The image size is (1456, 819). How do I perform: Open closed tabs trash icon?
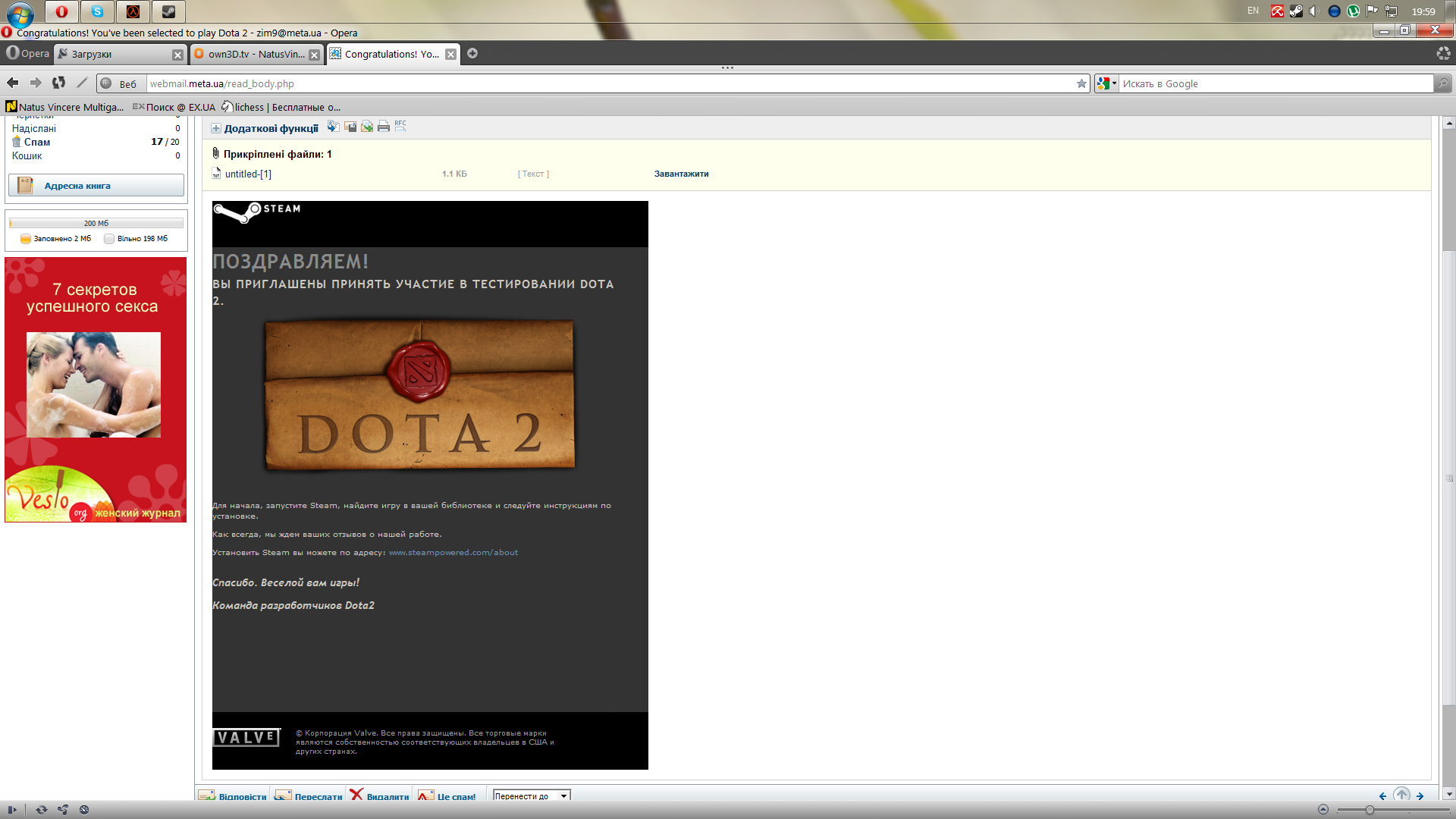click(x=1443, y=53)
